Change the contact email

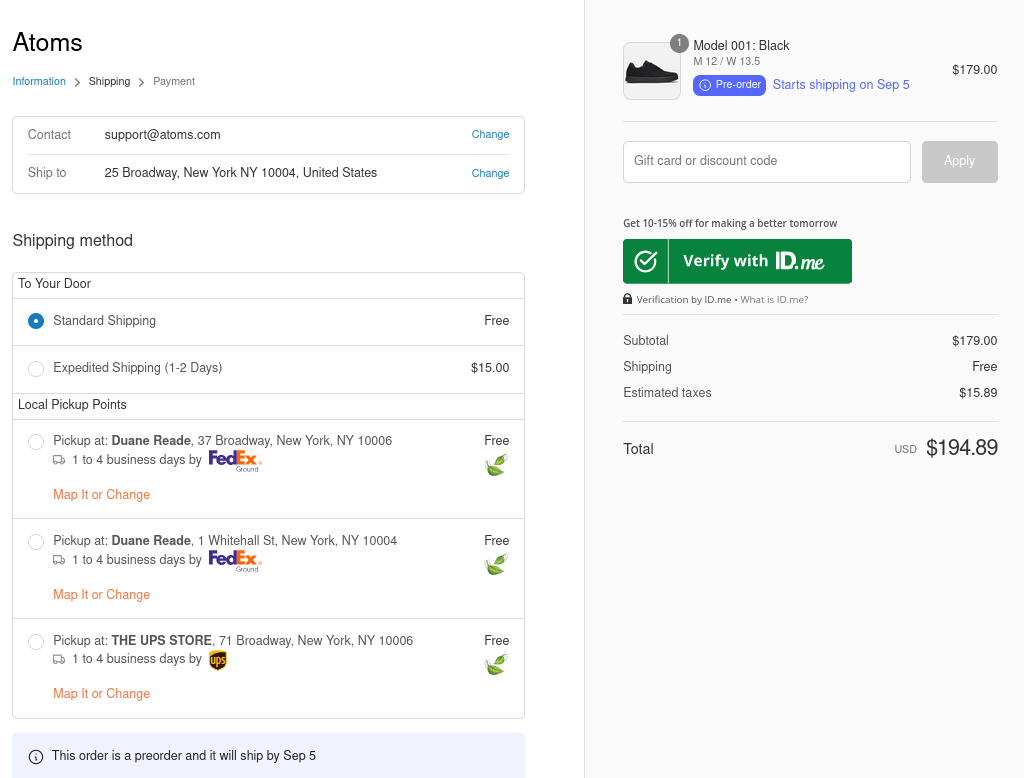pyautogui.click(x=490, y=134)
